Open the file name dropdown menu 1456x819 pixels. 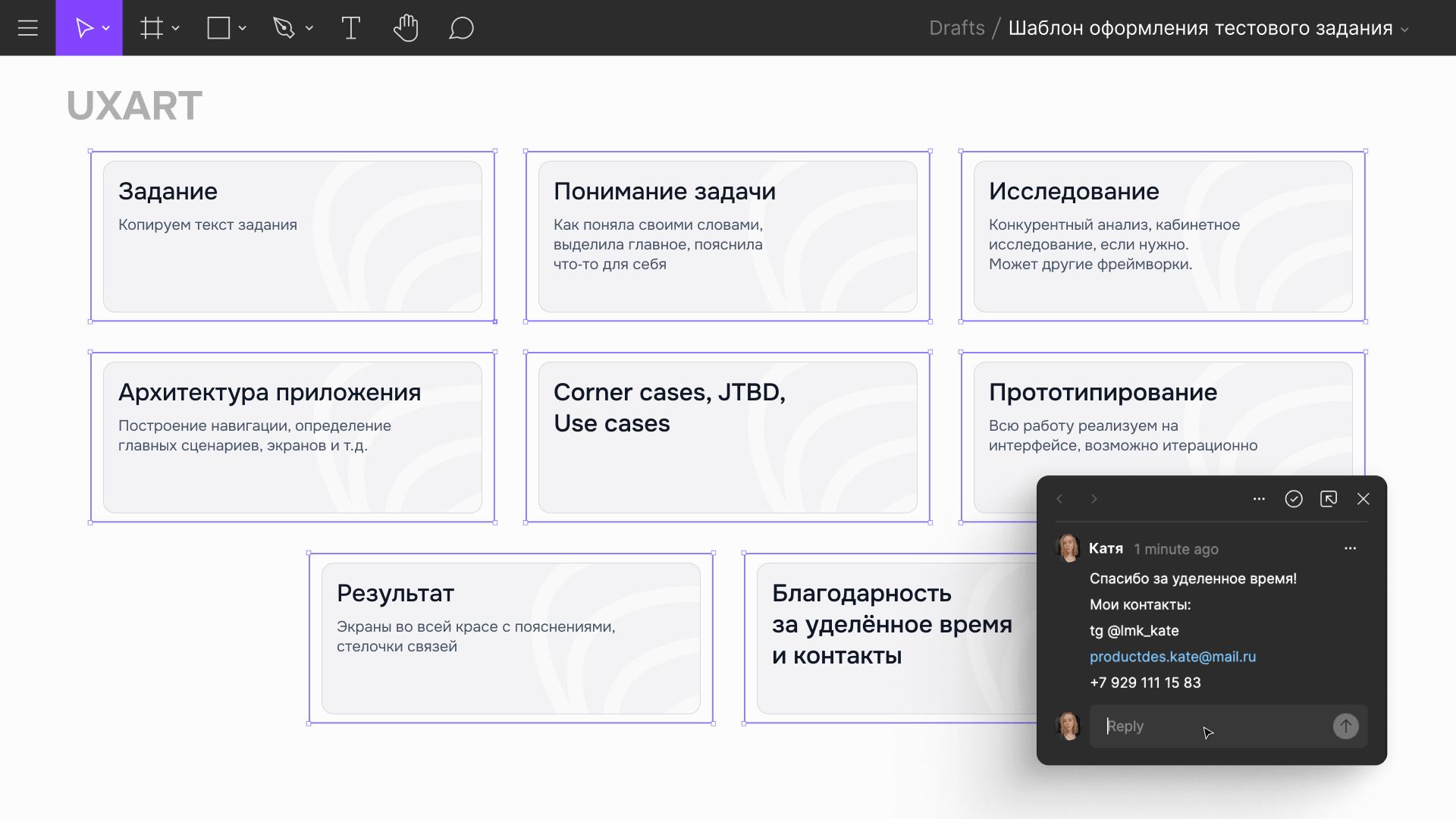tap(1406, 28)
